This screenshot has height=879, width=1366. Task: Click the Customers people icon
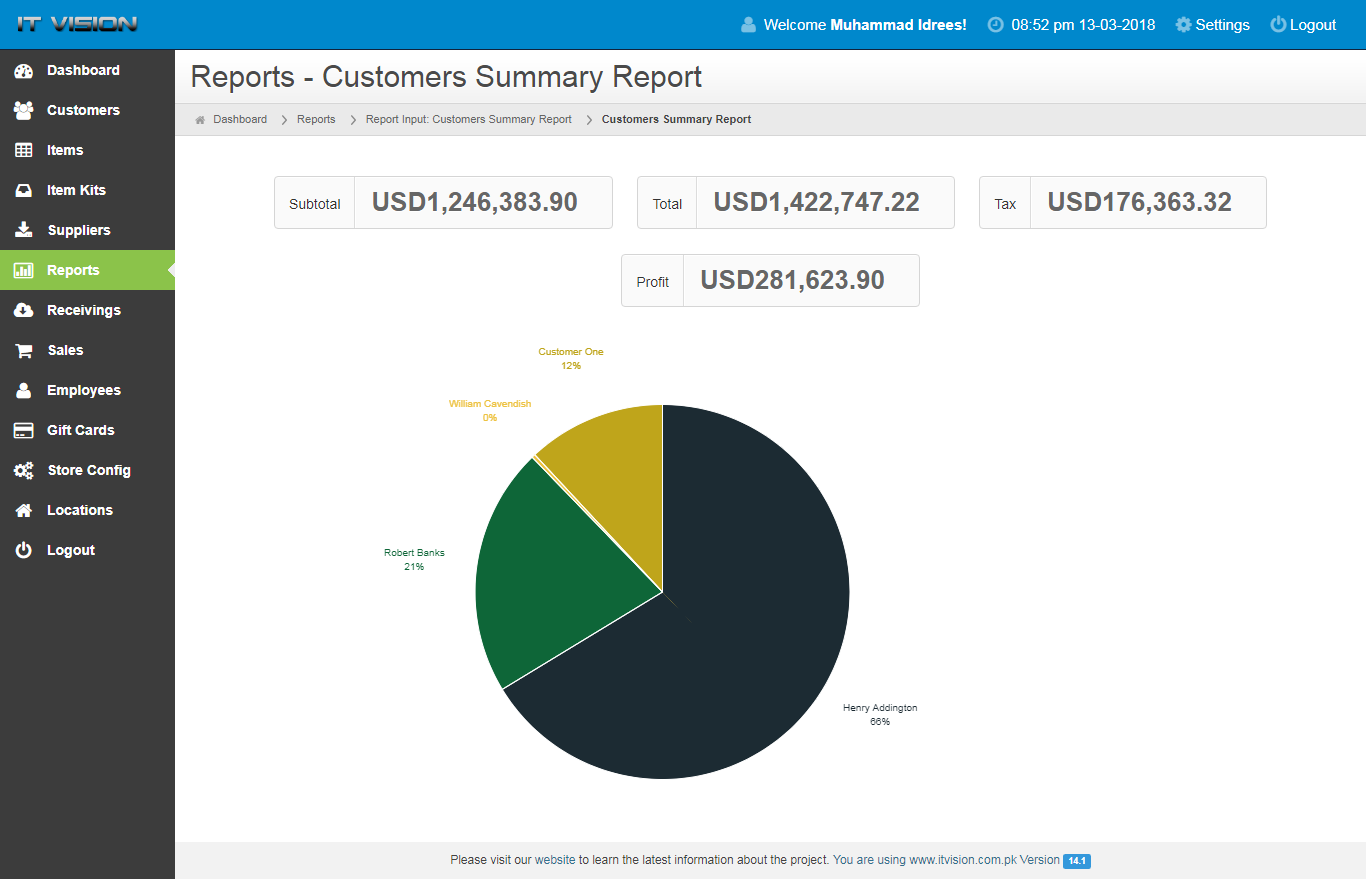pos(23,111)
